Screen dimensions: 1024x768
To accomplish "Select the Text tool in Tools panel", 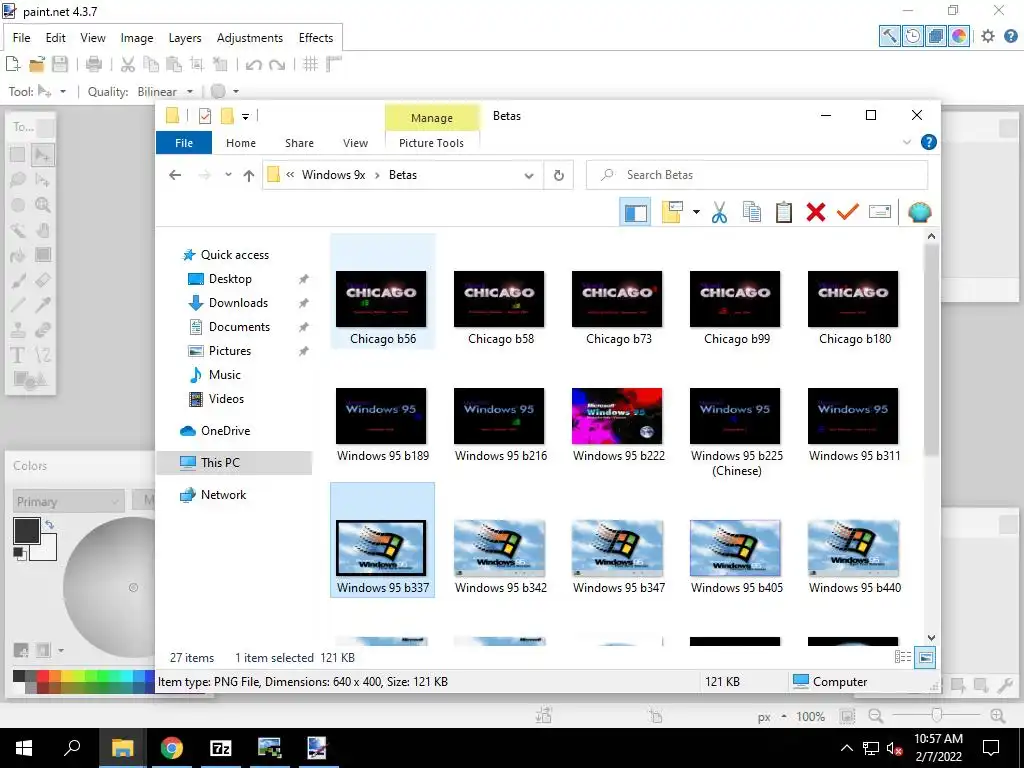I will 18,355.
